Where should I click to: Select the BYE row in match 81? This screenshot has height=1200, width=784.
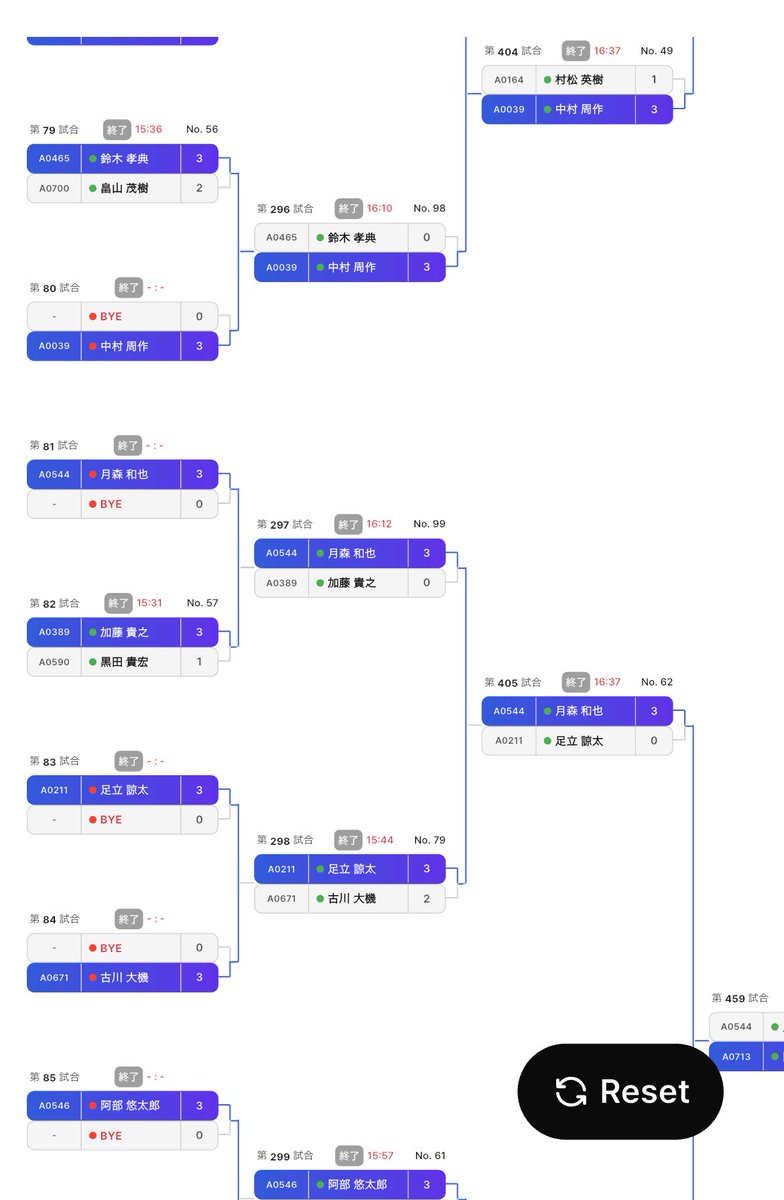tap(122, 504)
